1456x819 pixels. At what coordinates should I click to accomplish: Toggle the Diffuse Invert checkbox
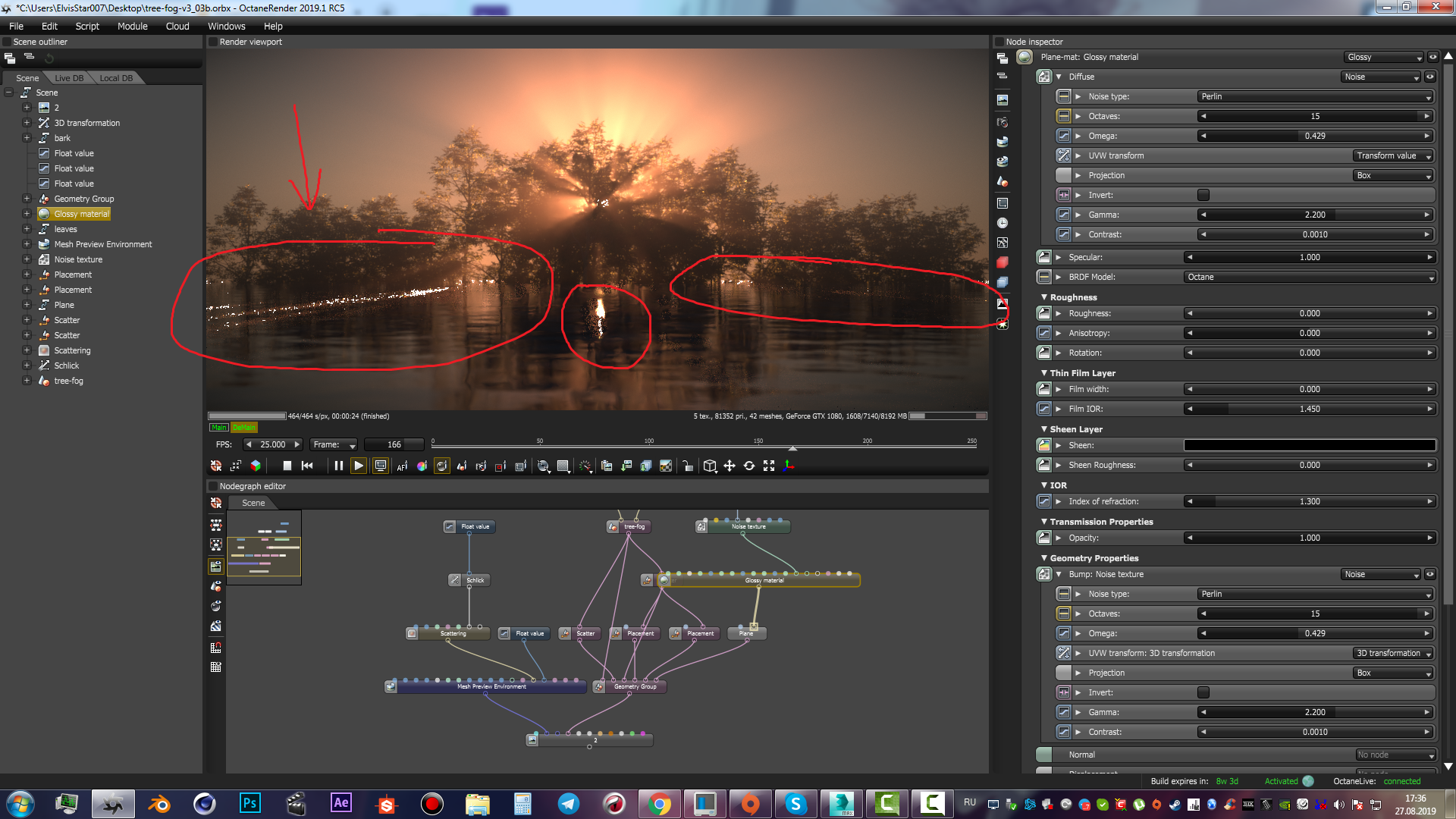(x=1203, y=195)
